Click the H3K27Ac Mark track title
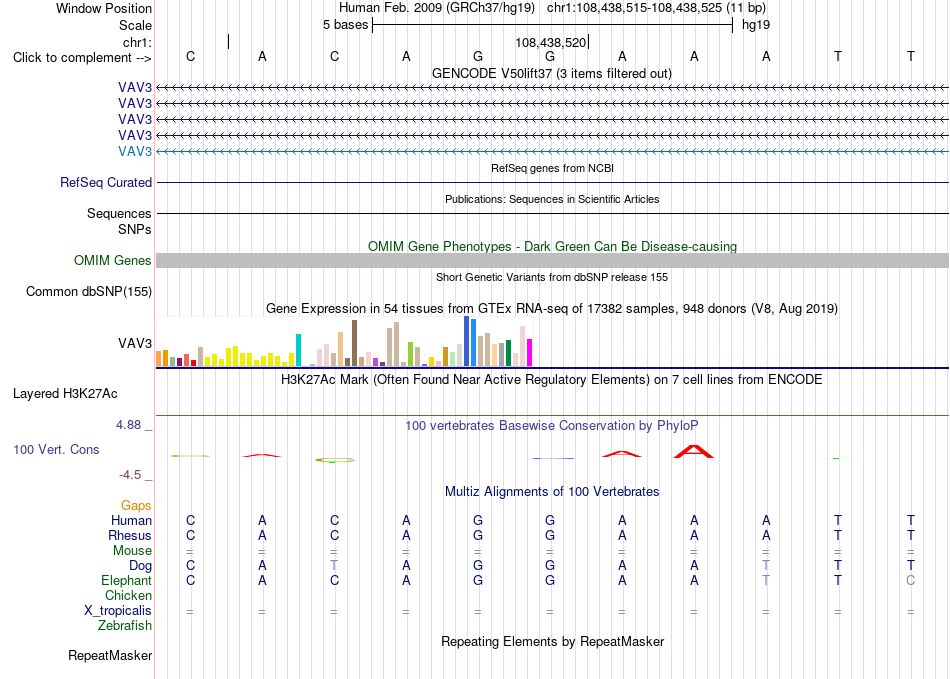The width and height of the screenshot is (950, 679). pyautogui.click(x=552, y=380)
